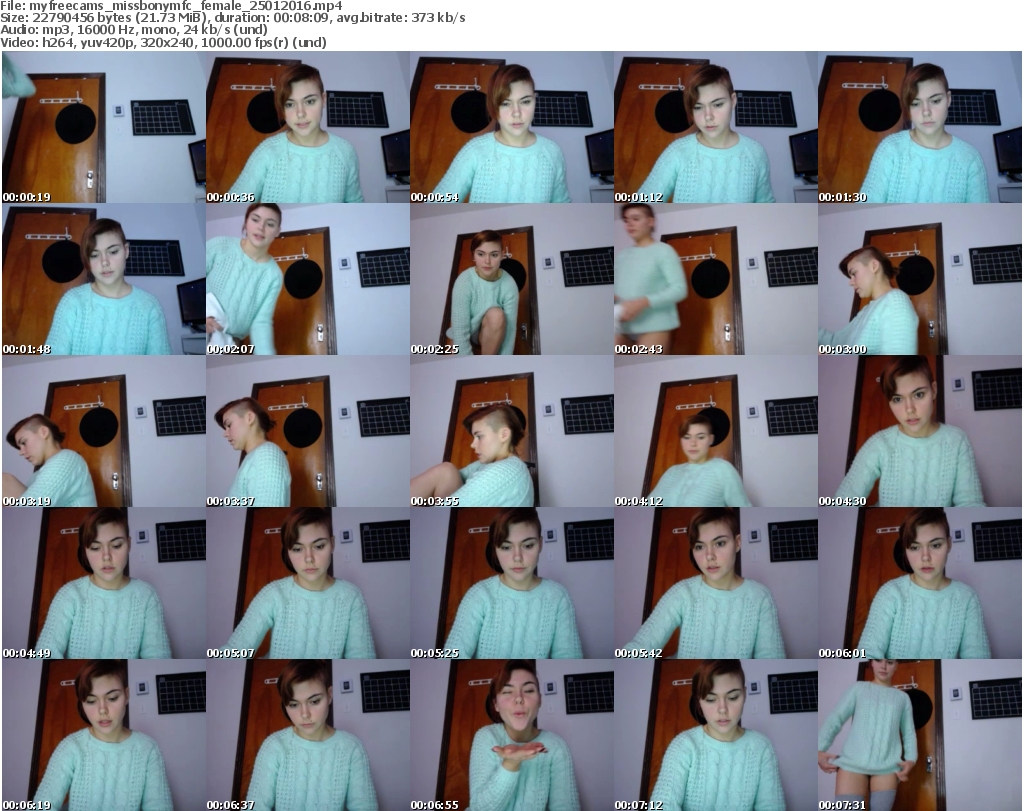Click the File name header line
The image size is (1024, 811).
tap(171, 6)
